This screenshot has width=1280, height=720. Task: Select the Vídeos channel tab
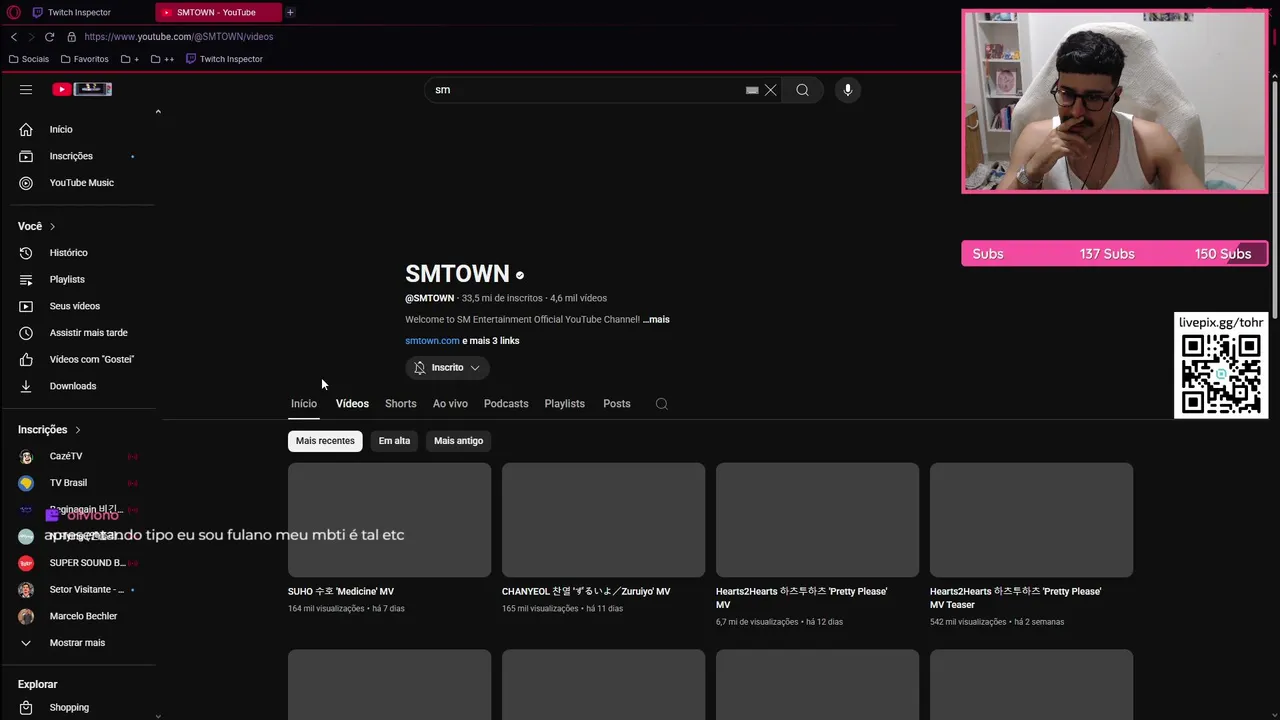tap(352, 404)
